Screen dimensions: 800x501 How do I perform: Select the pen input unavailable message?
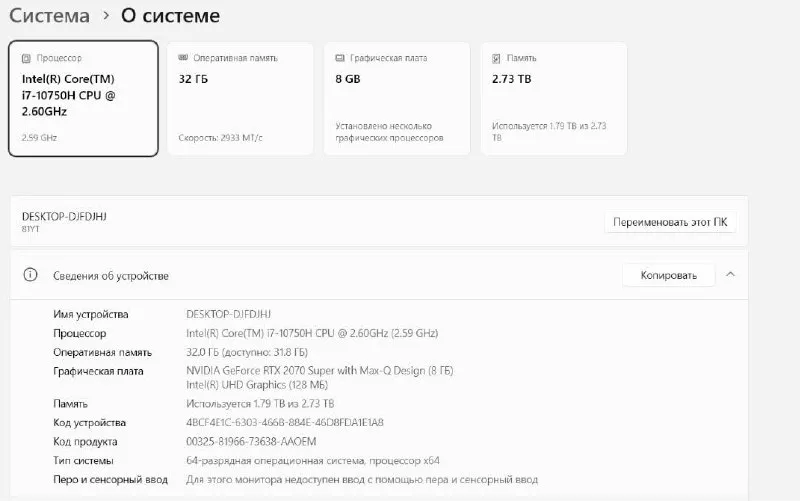362,480
